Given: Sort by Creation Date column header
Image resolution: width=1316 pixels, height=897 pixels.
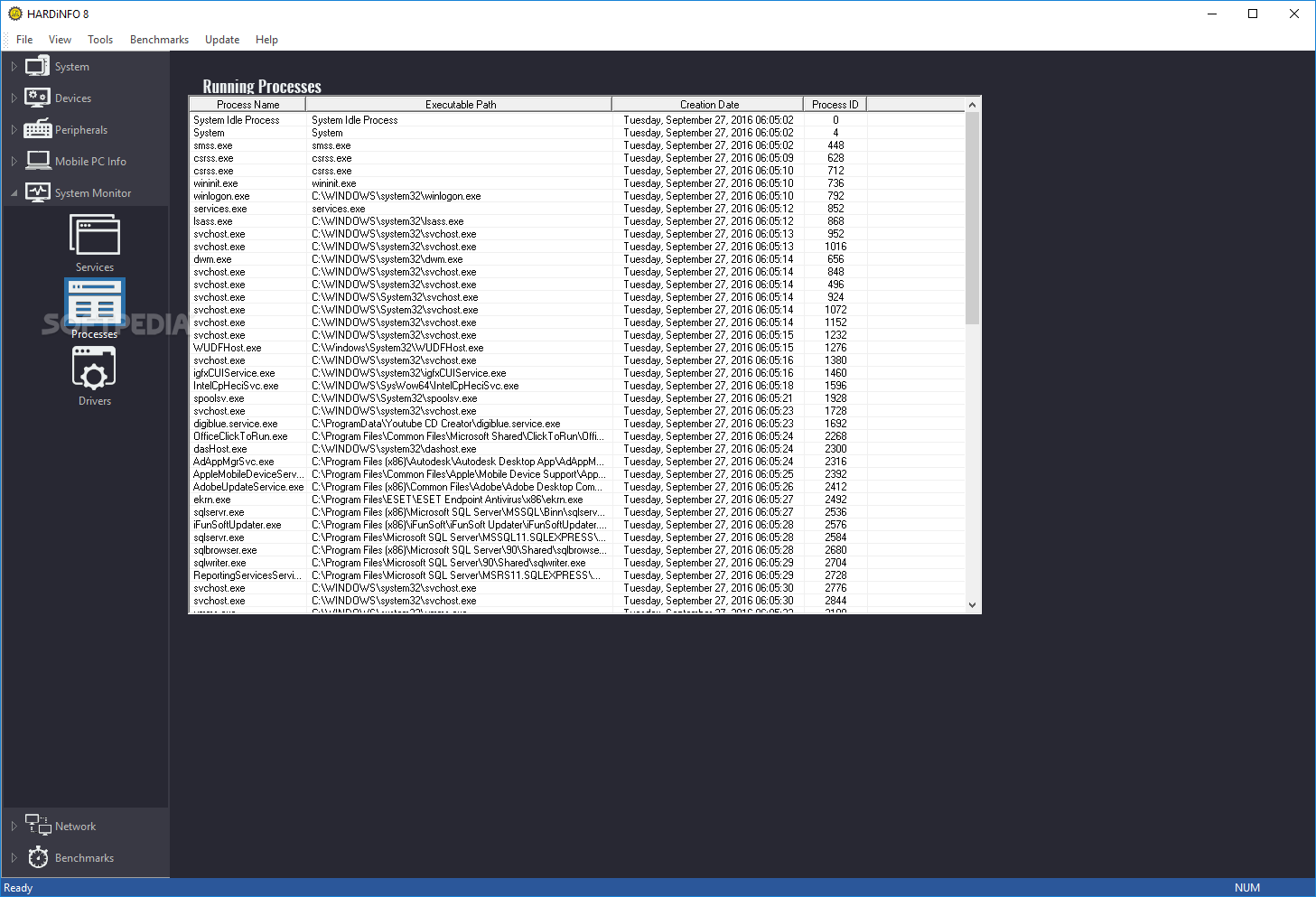Looking at the screenshot, I should click(708, 105).
